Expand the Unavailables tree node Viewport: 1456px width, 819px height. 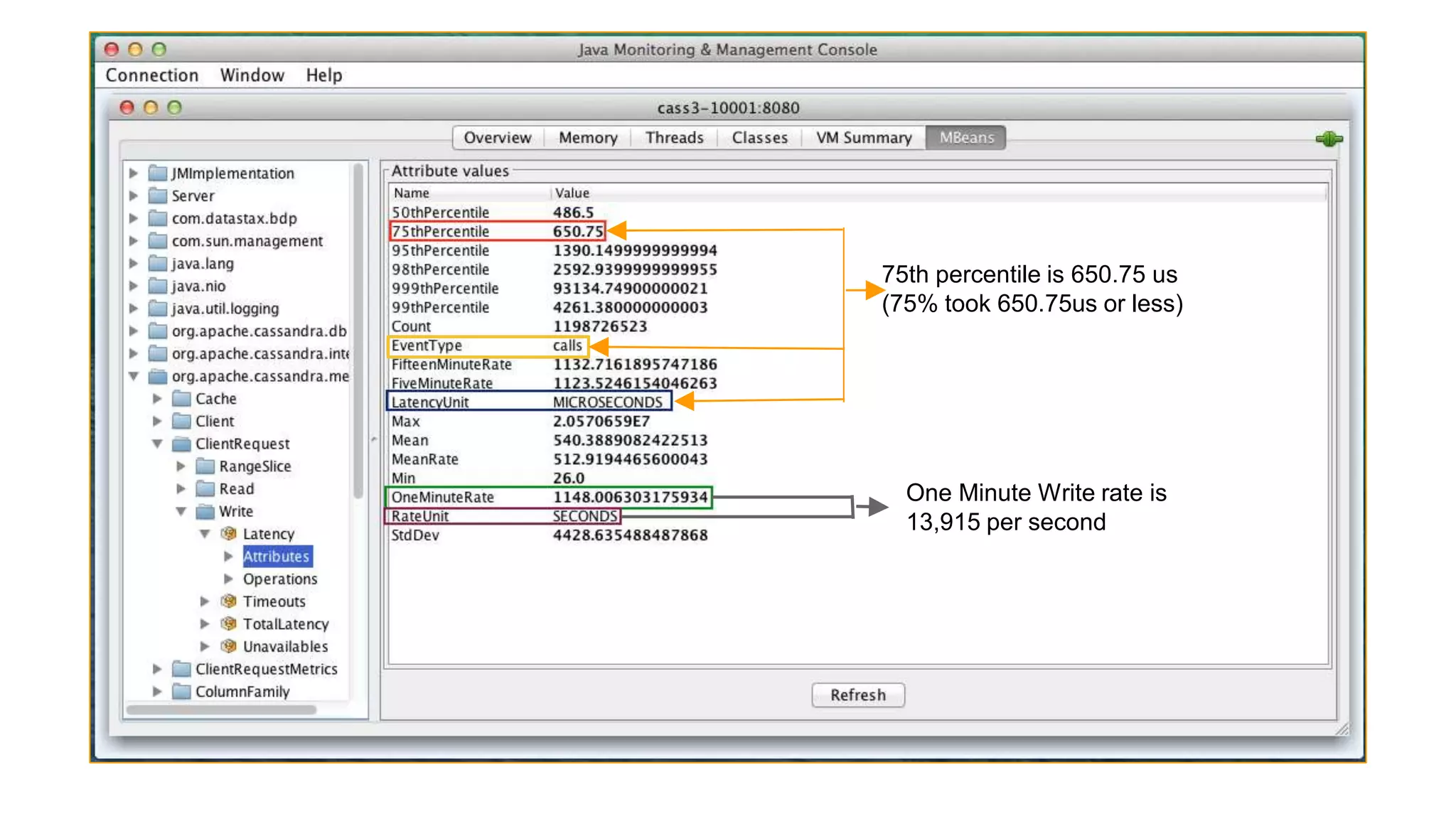pyautogui.click(x=205, y=646)
